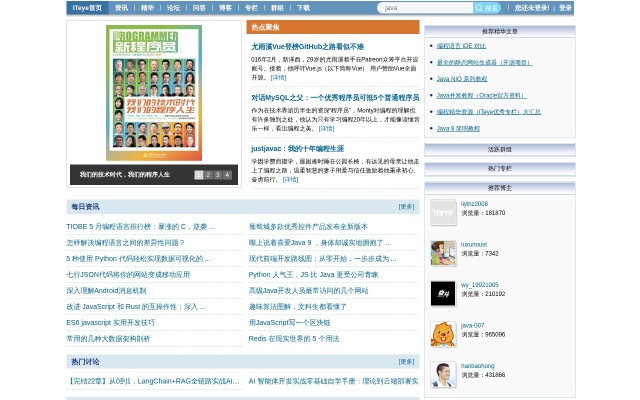Go to the 博客 navigation tab
640x400 pixels.
coord(225,8)
